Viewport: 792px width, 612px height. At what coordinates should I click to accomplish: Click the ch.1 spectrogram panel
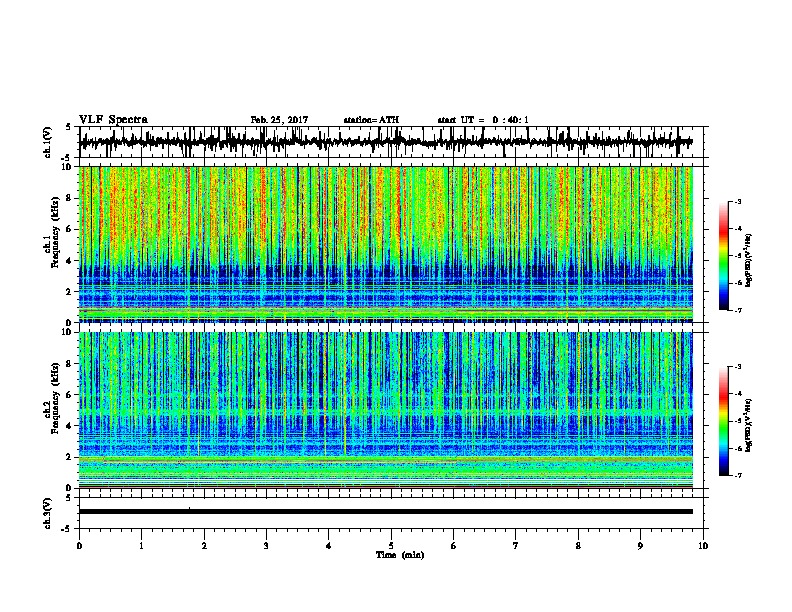[385, 244]
